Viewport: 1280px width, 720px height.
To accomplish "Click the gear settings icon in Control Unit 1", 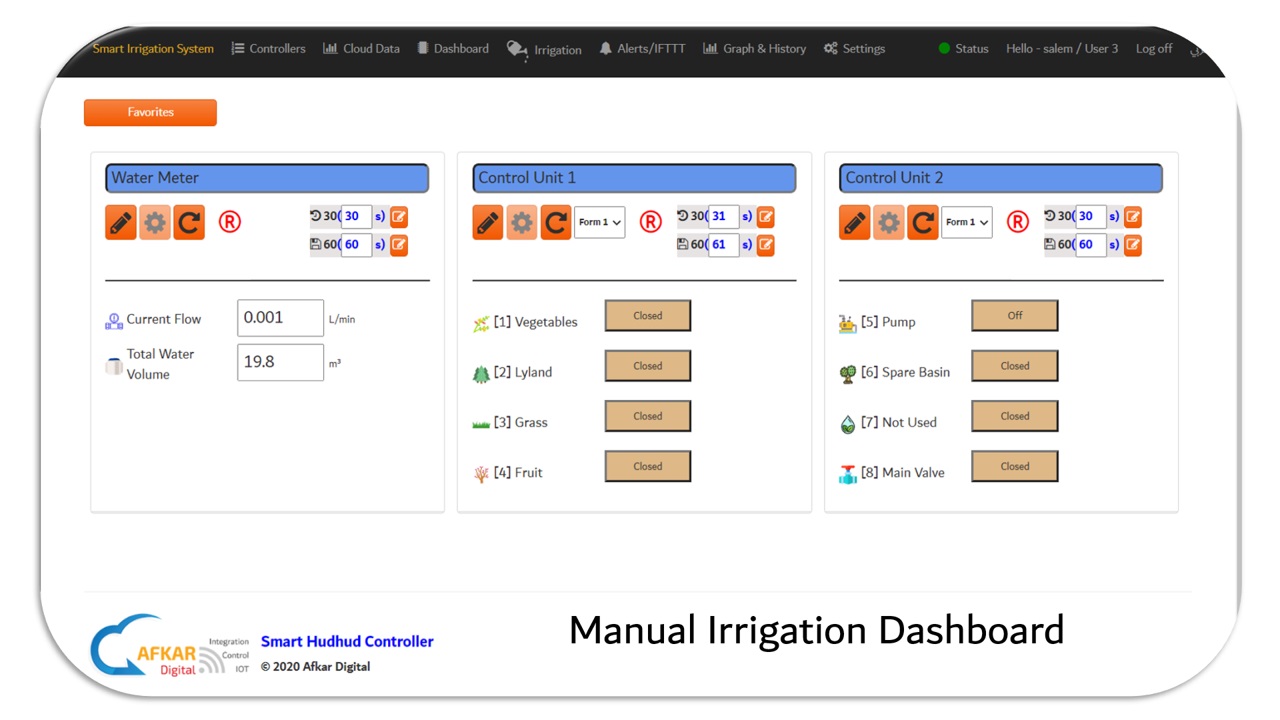I will point(522,222).
